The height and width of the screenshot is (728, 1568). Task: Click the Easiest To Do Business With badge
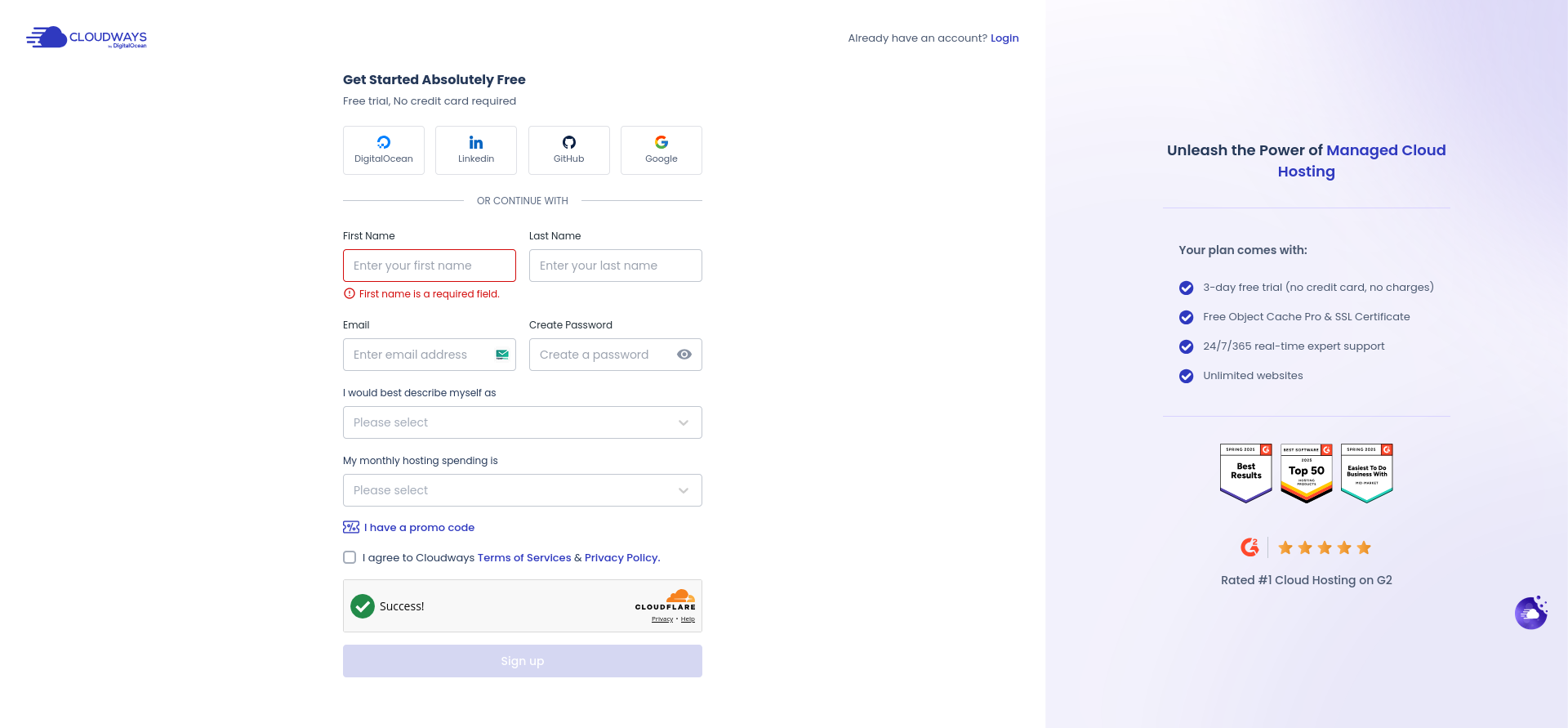[x=1367, y=474]
